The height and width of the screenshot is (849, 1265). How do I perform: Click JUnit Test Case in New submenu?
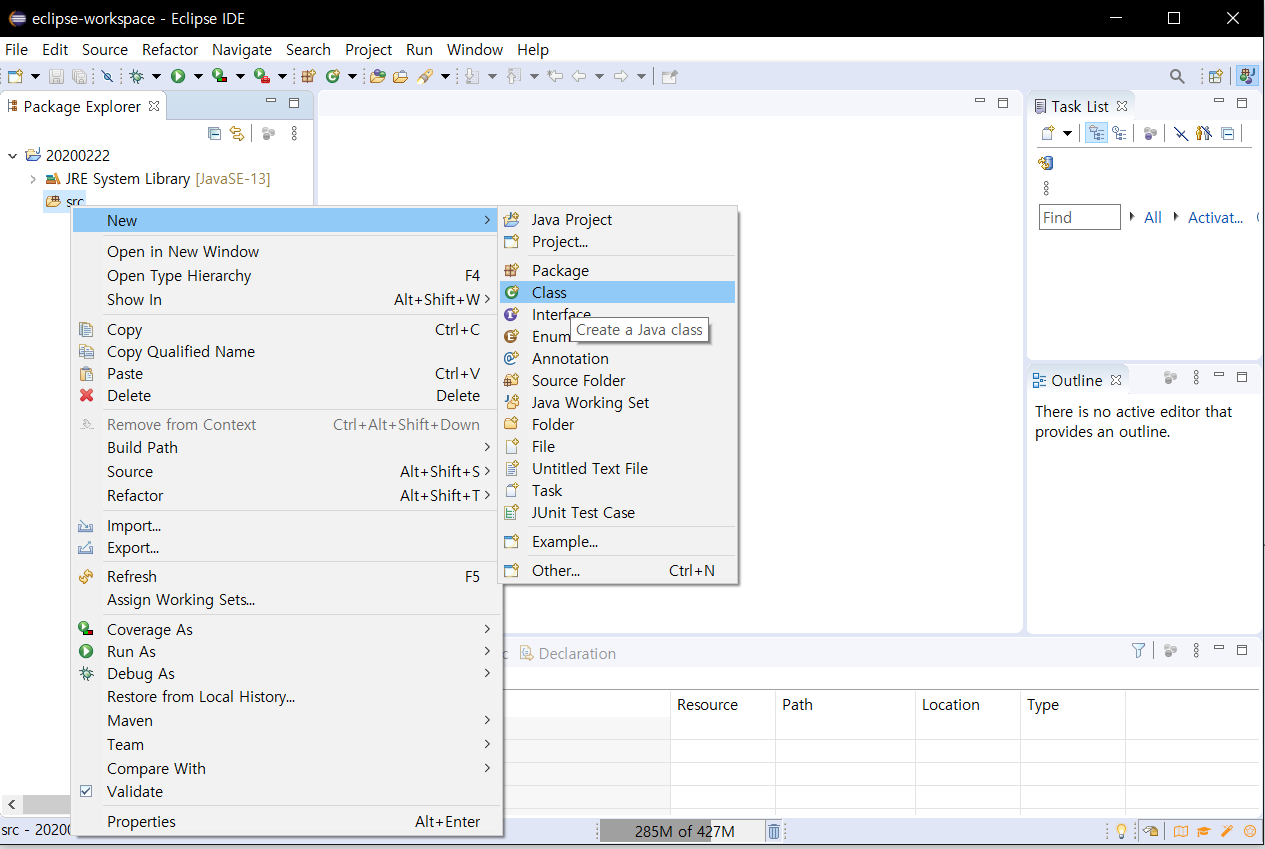pyautogui.click(x=618, y=512)
